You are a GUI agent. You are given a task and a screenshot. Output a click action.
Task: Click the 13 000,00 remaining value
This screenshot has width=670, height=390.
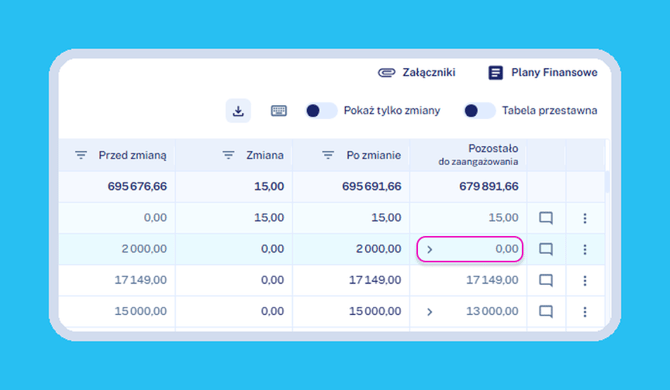pos(492,311)
